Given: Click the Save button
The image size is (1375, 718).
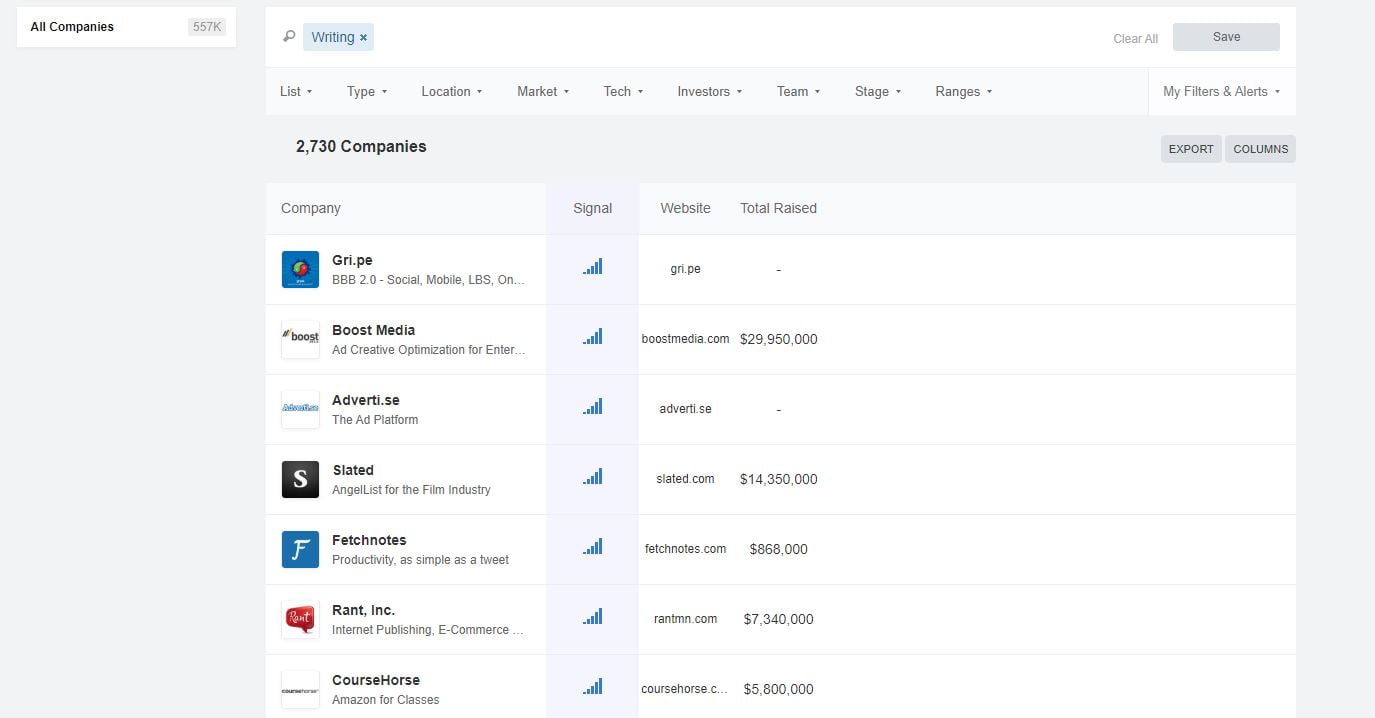Looking at the screenshot, I should (x=1226, y=37).
